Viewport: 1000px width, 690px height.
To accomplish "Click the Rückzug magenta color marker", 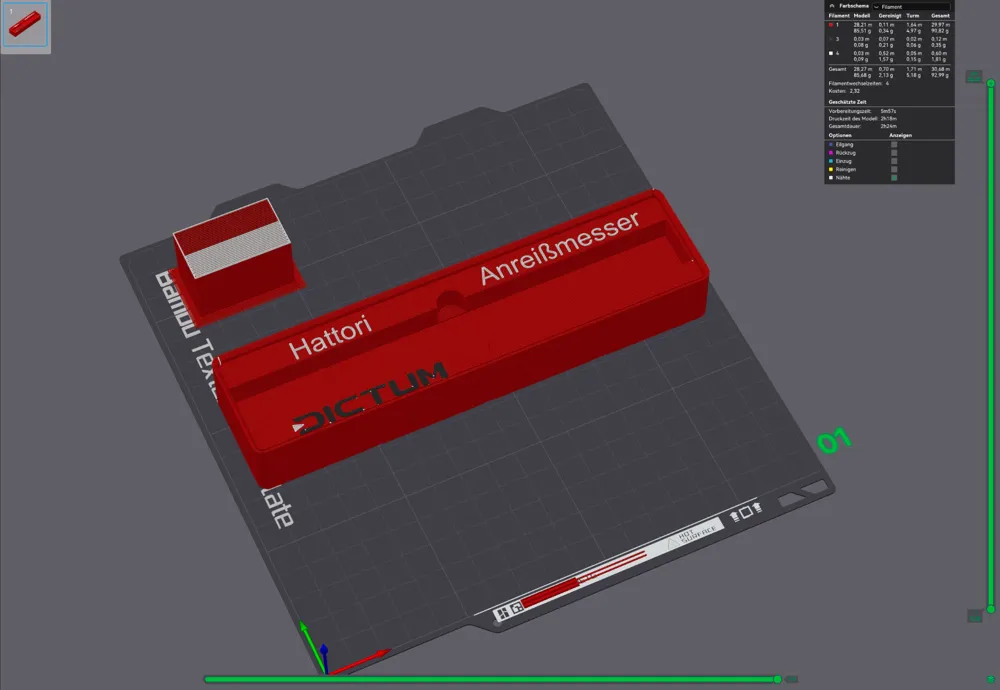I will coord(831,153).
